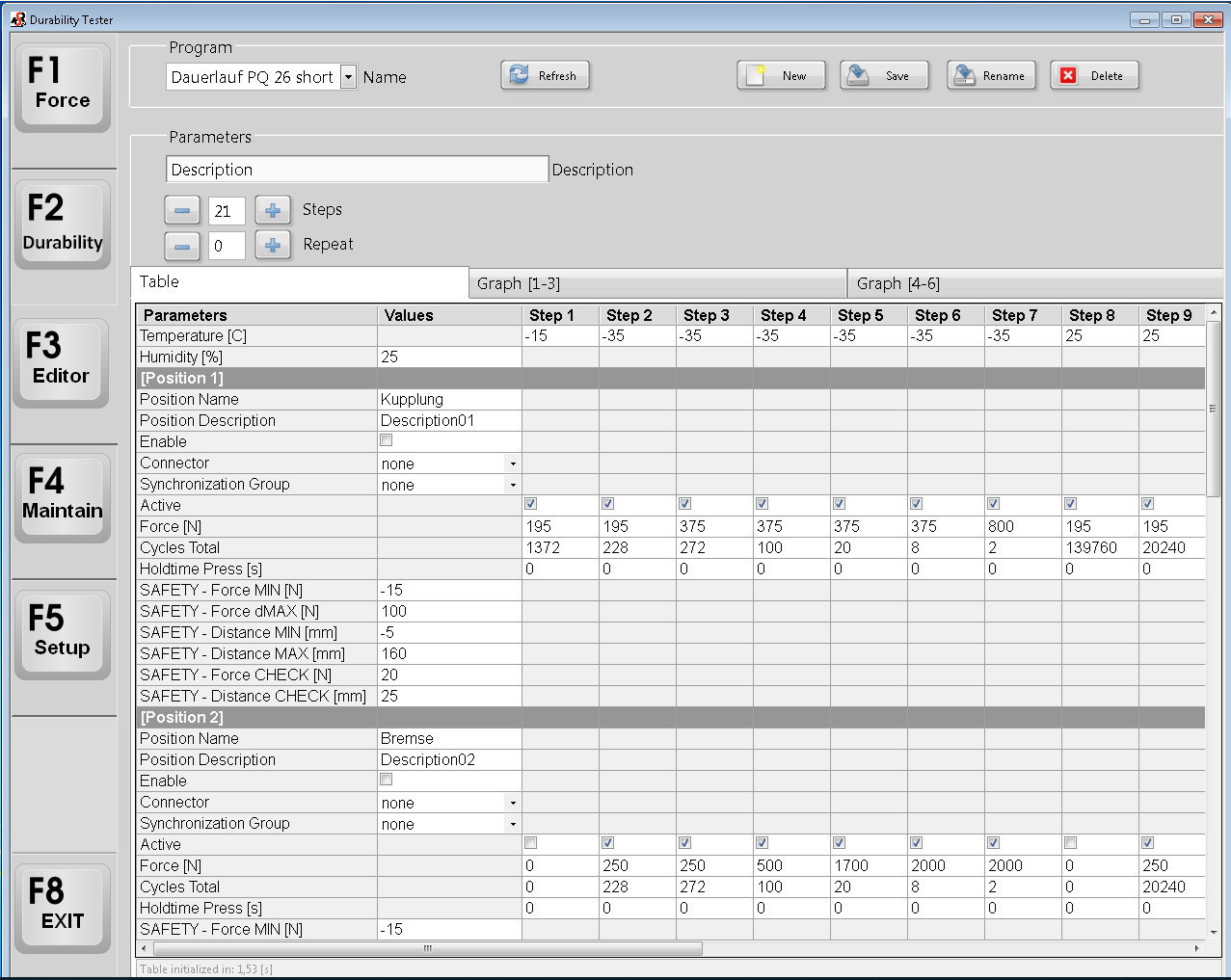Click the F8 EXIT button
Viewport: 1231px width, 980px height.
63,907
